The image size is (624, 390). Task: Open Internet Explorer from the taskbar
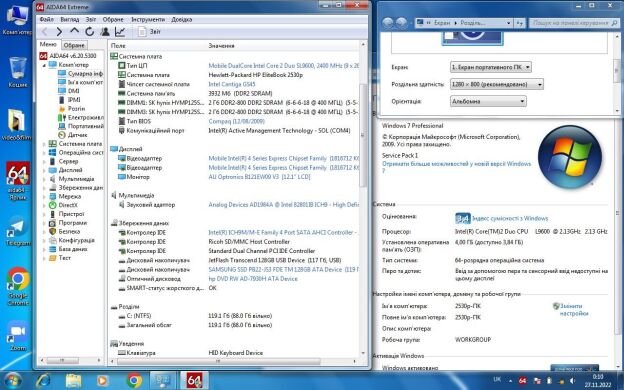click(x=43, y=380)
